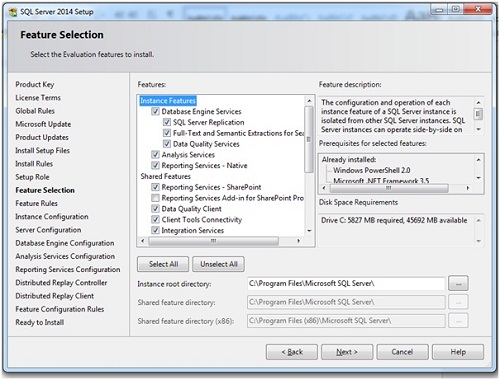Image resolution: width=500 pixels, height=380 pixels.
Task: Select Feature Rules step in sidebar
Action: pos(36,203)
